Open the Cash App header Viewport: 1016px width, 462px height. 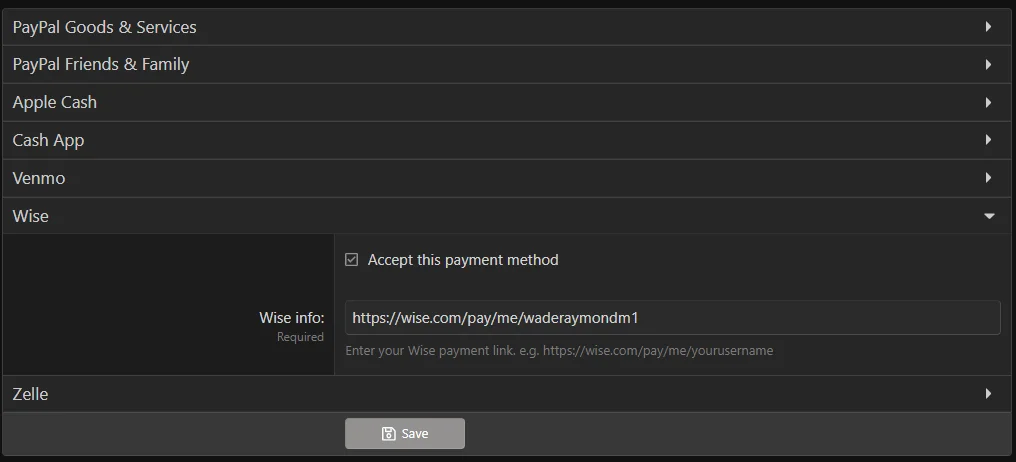click(508, 140)
